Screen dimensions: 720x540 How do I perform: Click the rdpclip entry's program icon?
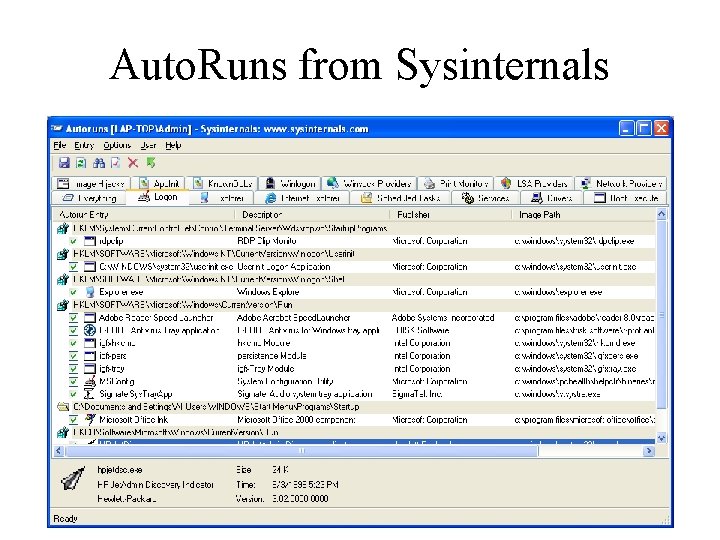pyautogui.click(x=90, y=241)
